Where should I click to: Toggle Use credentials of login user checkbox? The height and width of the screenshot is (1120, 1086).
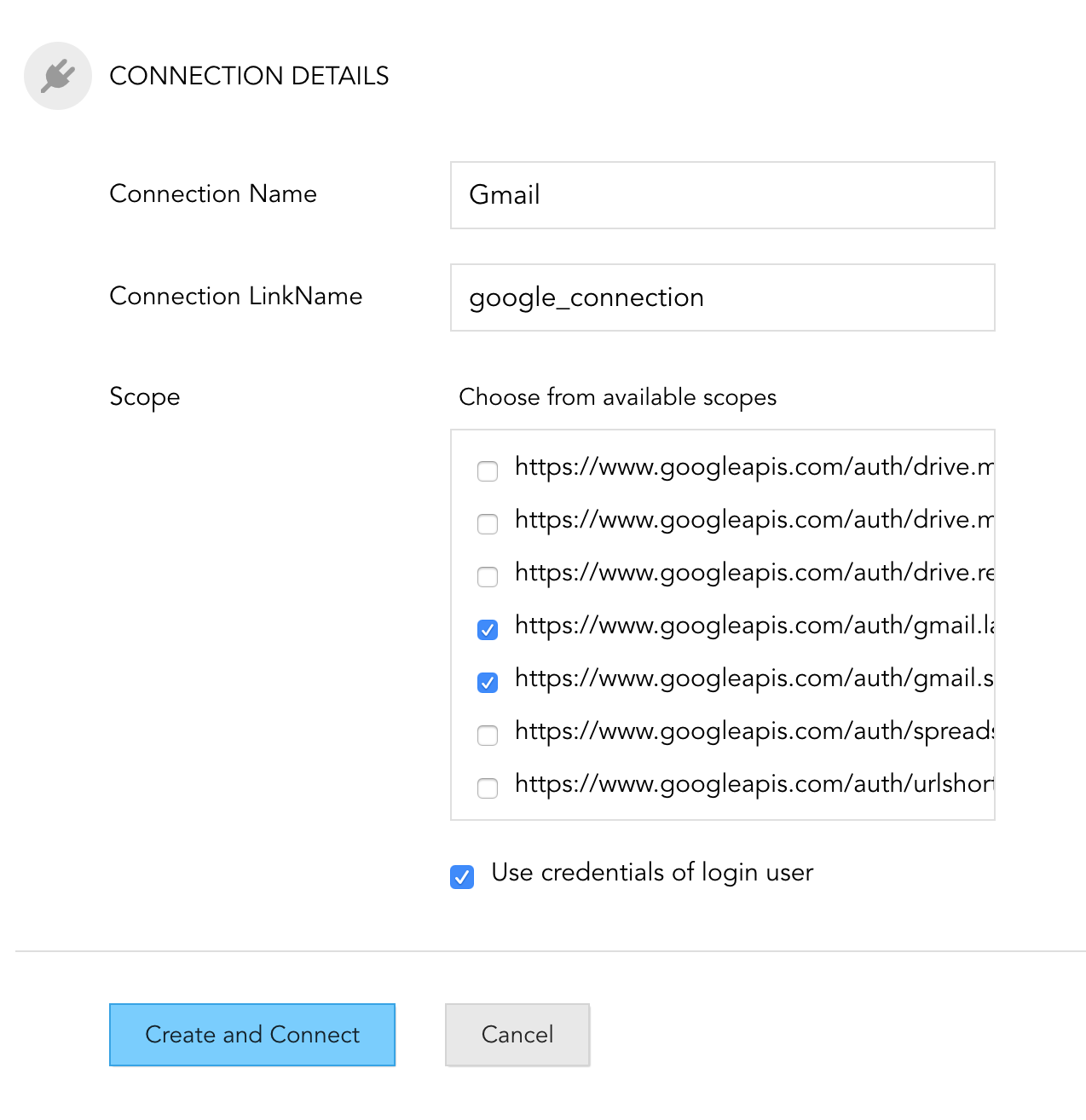coord(462,876)
